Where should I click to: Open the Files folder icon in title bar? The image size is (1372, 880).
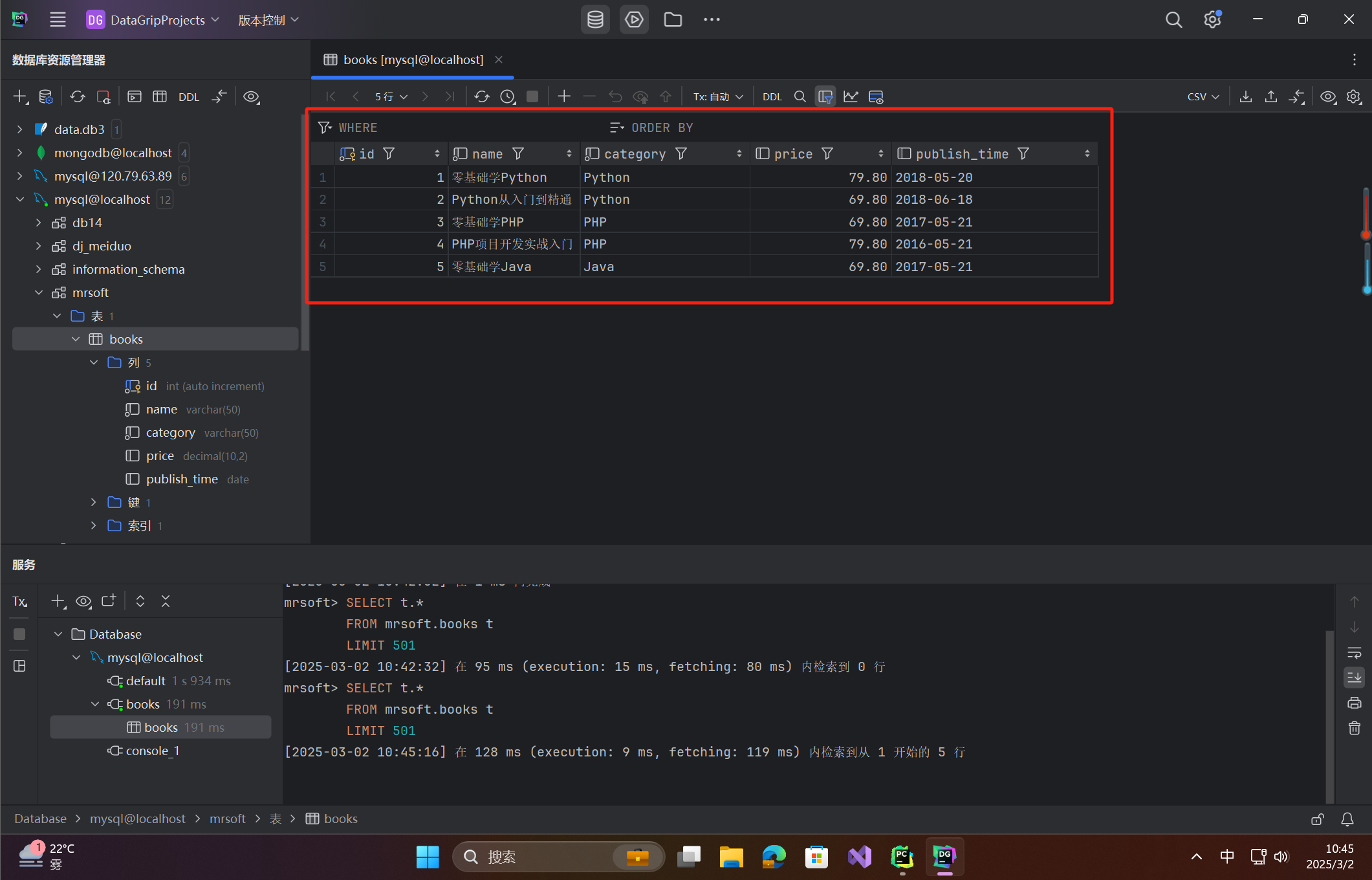[673, 19]
